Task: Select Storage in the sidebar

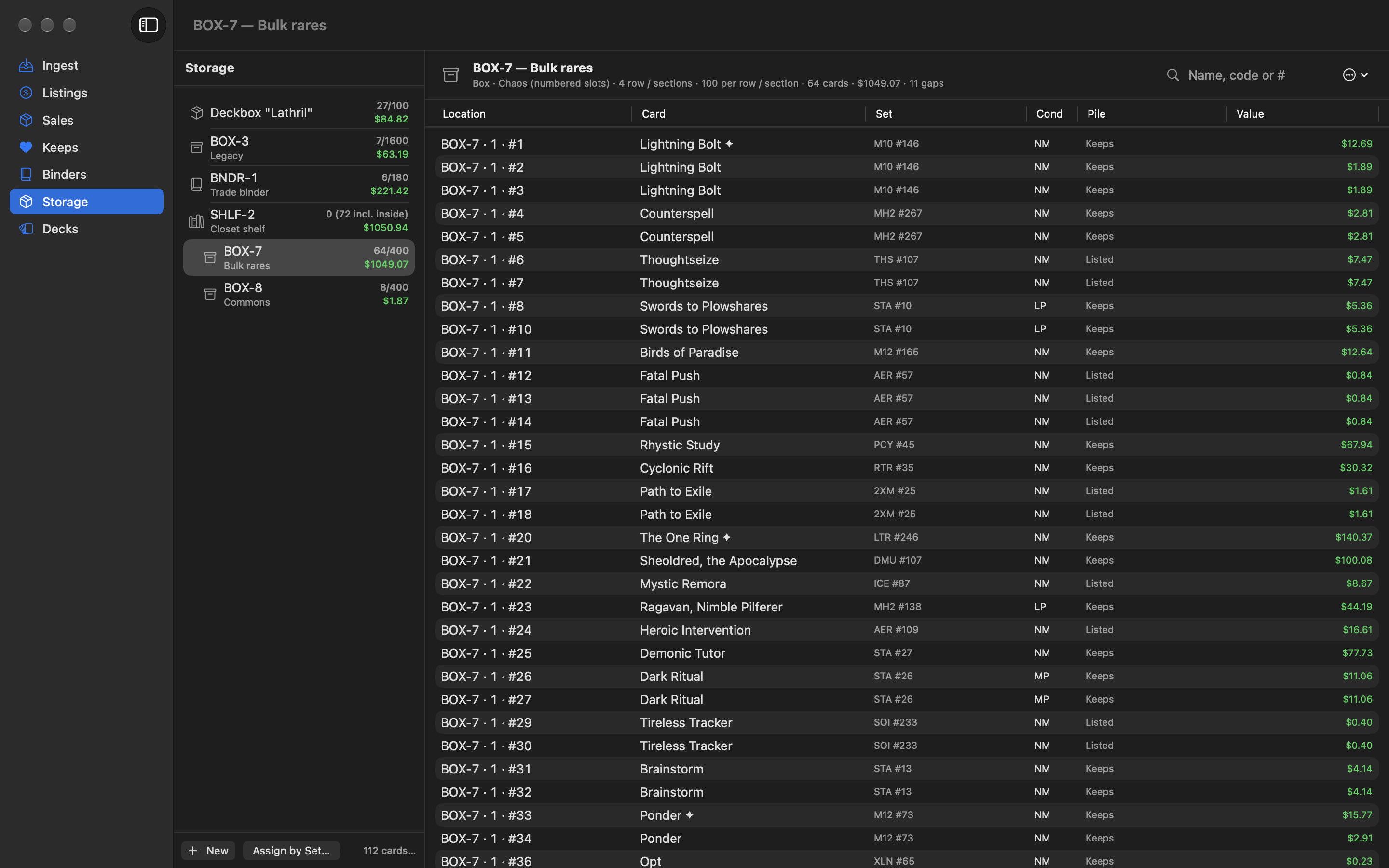Action: click(x=87, y=202)
